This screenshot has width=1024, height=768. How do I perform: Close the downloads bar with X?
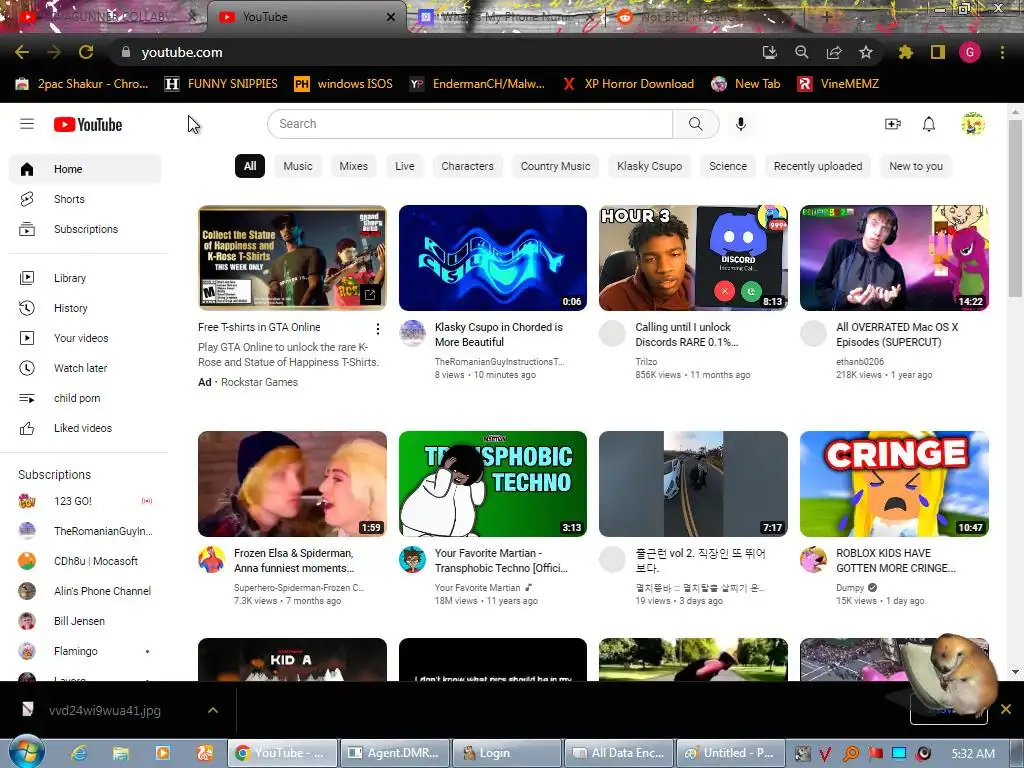(x=1006, y=709)
